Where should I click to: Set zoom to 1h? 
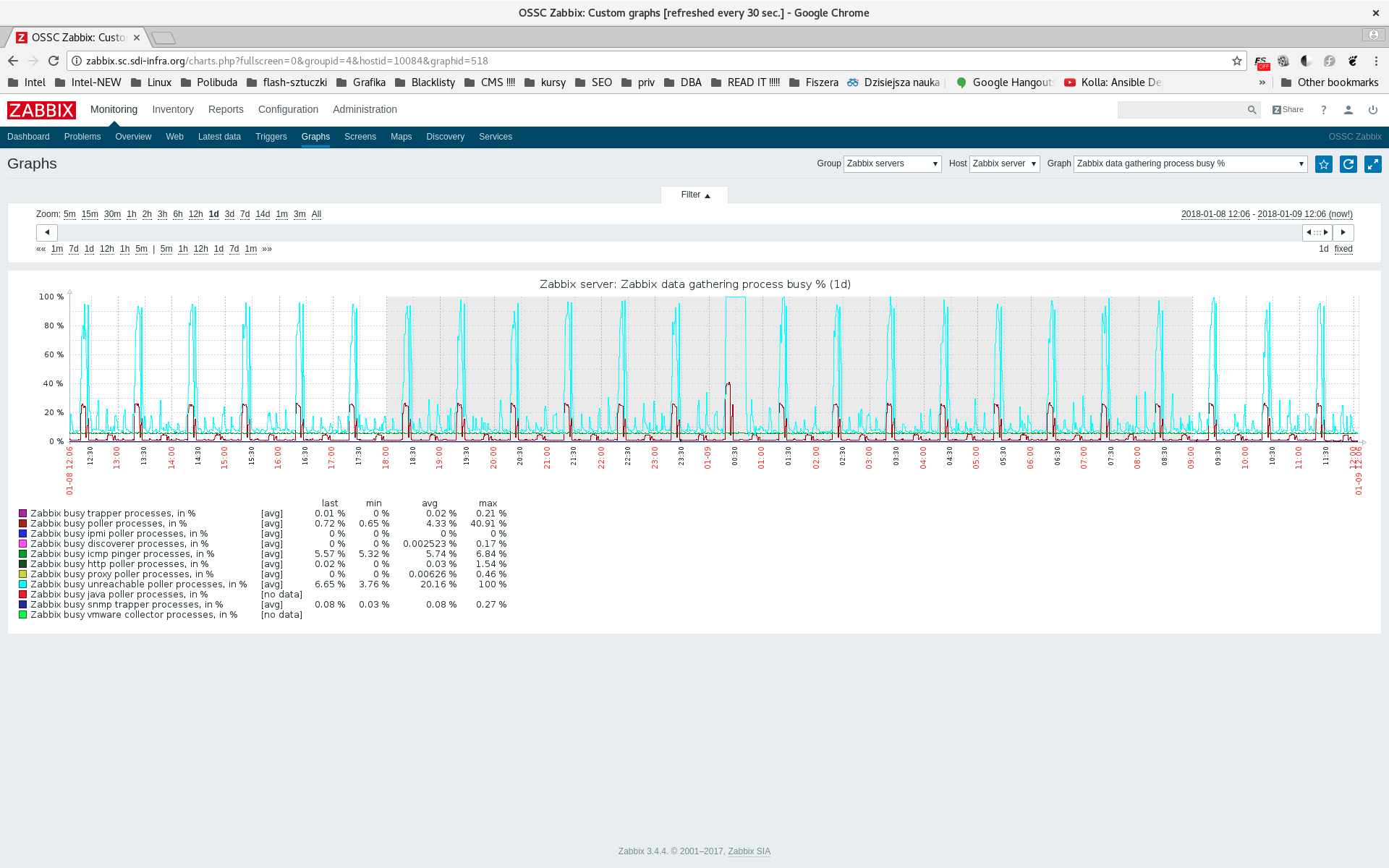pyautogui.click(x=131, y=215)
